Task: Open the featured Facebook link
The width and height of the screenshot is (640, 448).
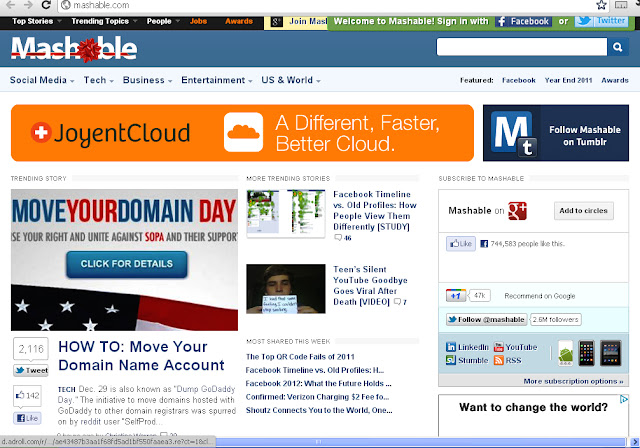Action: [x=519, y=80]
